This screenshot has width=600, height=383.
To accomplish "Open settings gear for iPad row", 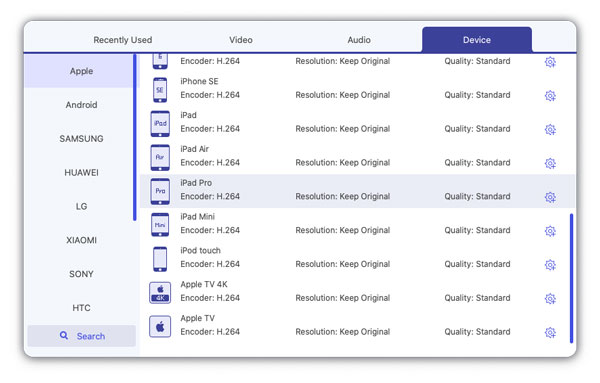I will coord(550,129).
